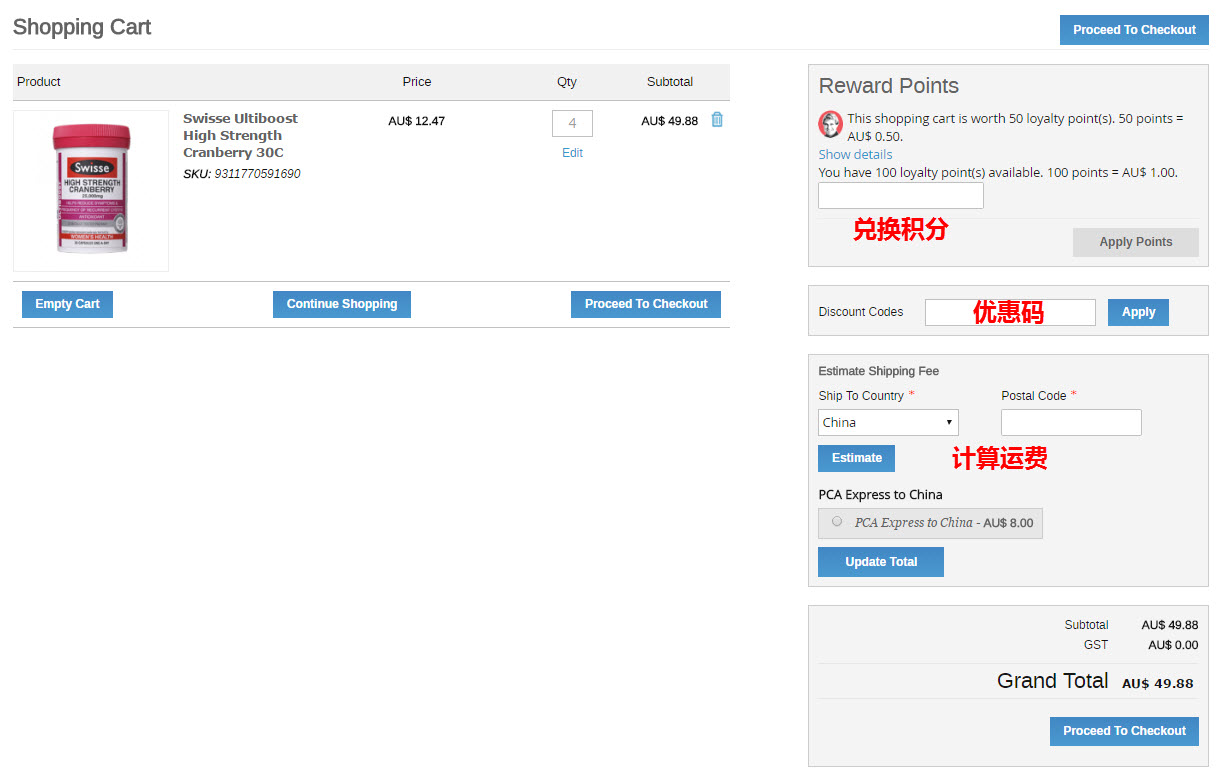Click the AU$ 12.47 unit price

(x=417, y=121)
